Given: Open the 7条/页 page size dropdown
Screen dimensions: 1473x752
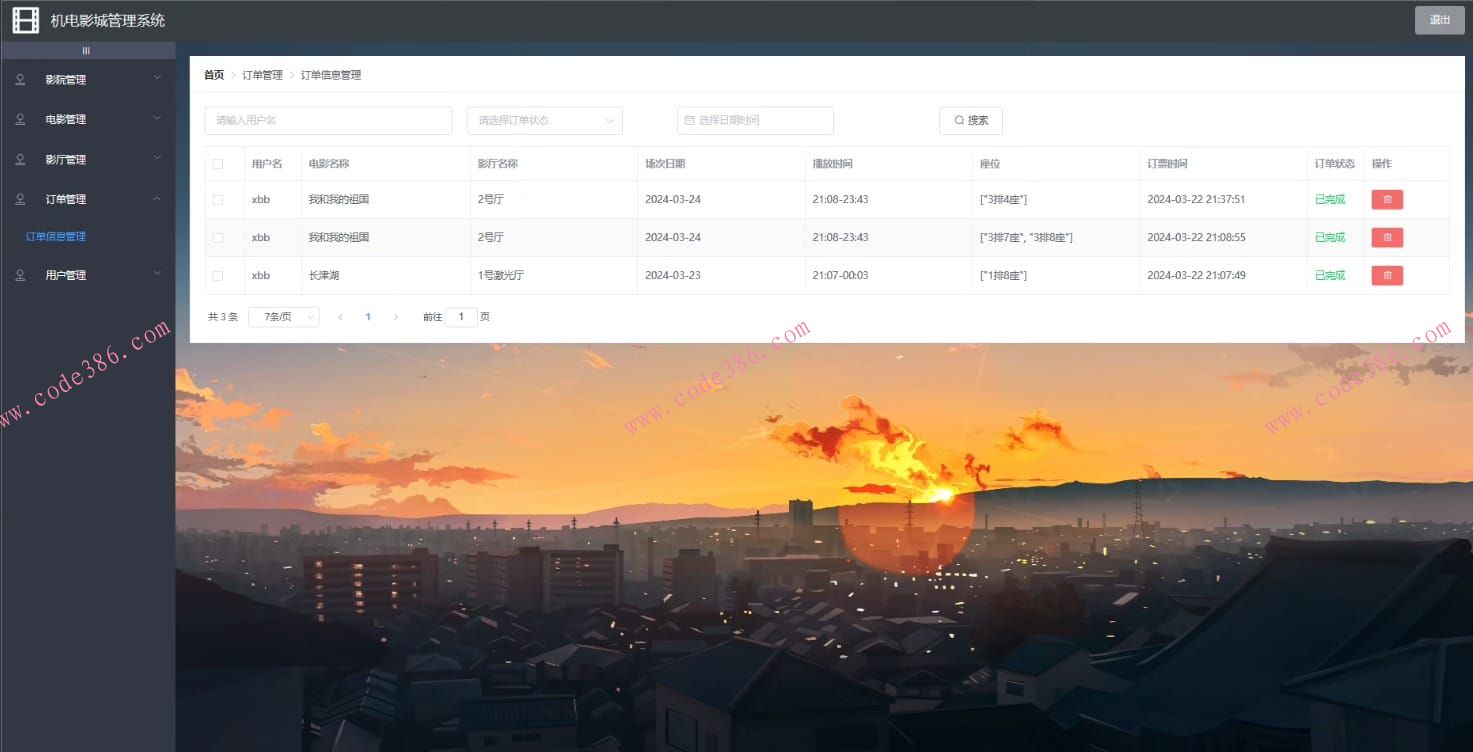Looking at the screenshot, I should click(x=283, y=317).
